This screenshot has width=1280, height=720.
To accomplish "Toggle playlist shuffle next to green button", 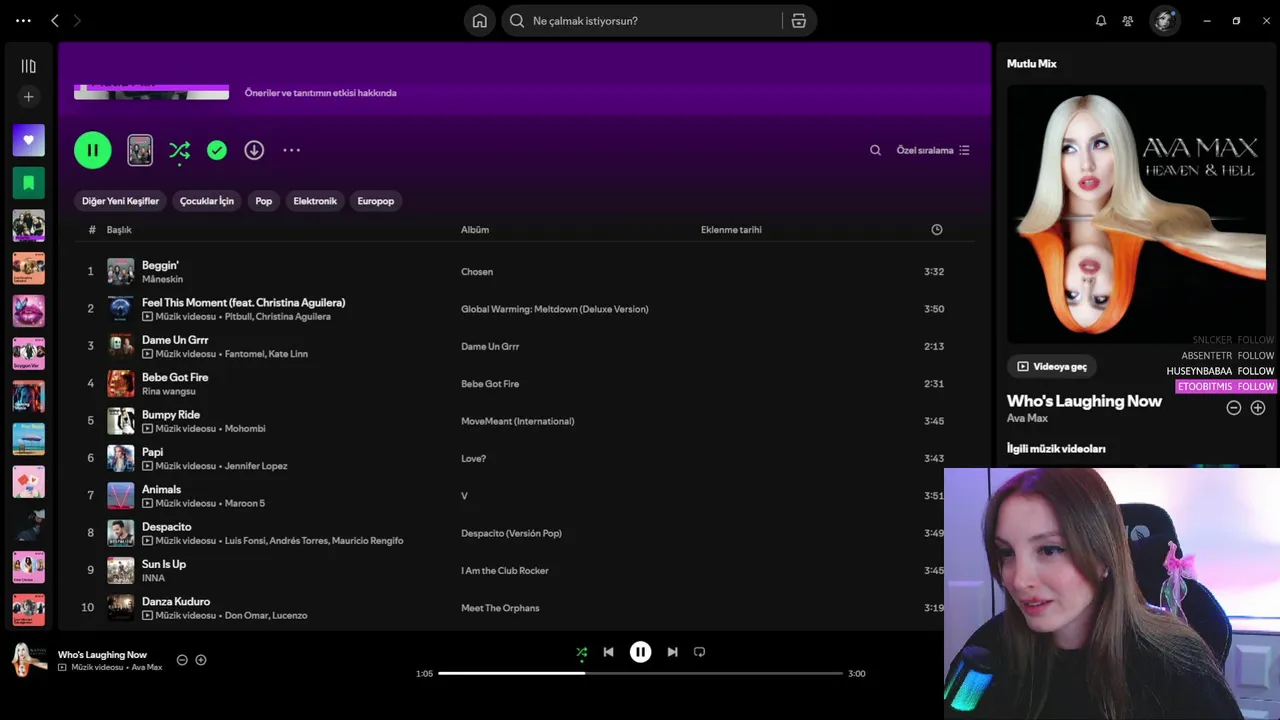I will point(179,150).
